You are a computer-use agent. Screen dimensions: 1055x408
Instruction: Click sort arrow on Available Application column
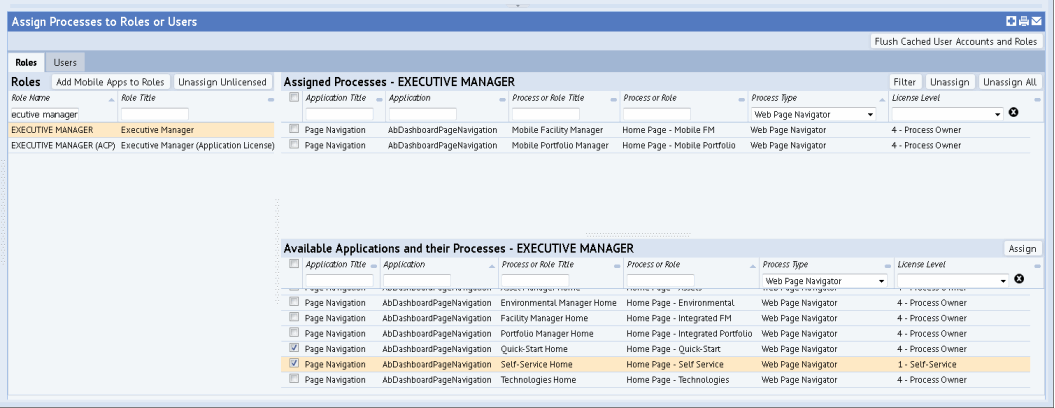(x=492, y=266)
